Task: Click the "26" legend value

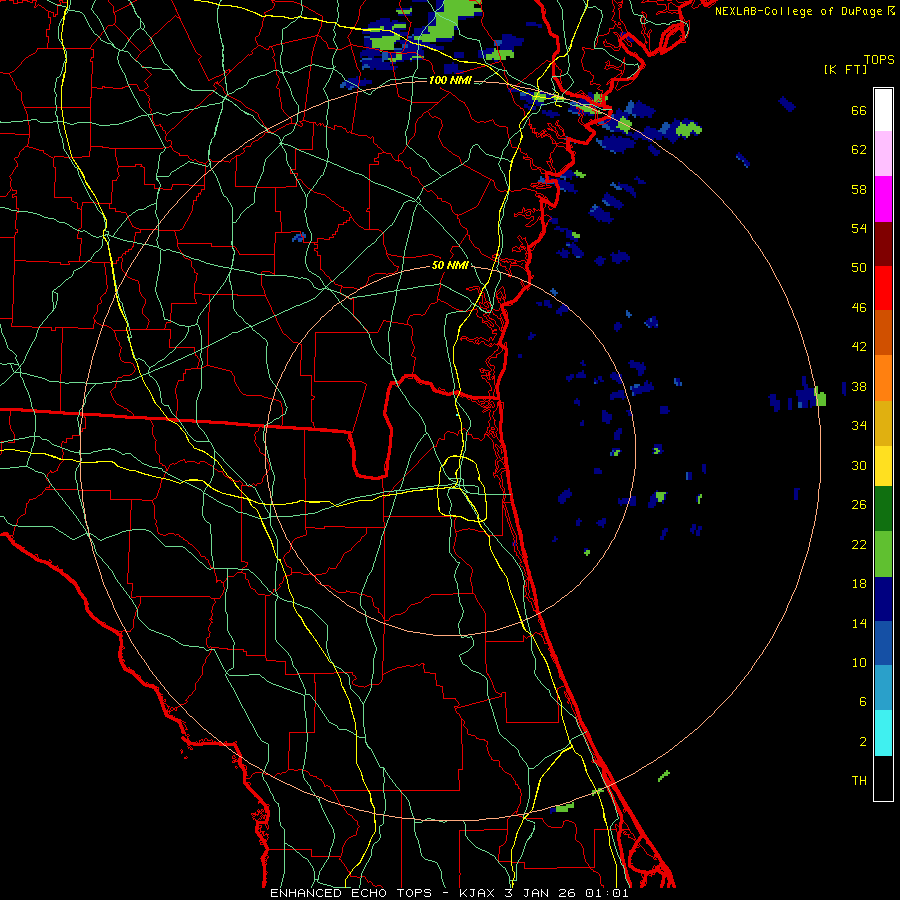Action: (859, 505)
